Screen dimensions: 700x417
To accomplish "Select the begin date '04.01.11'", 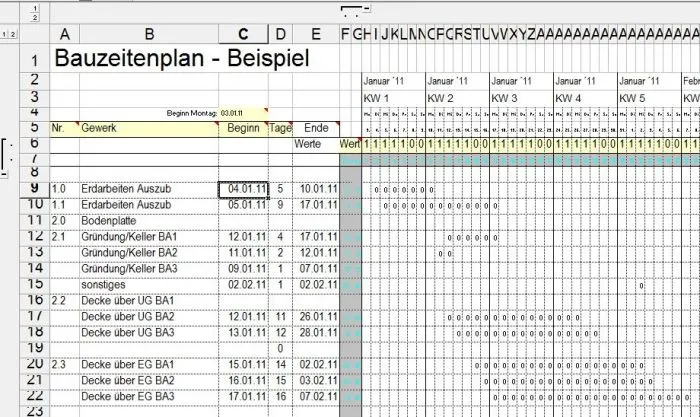I will tap(244, 189).
